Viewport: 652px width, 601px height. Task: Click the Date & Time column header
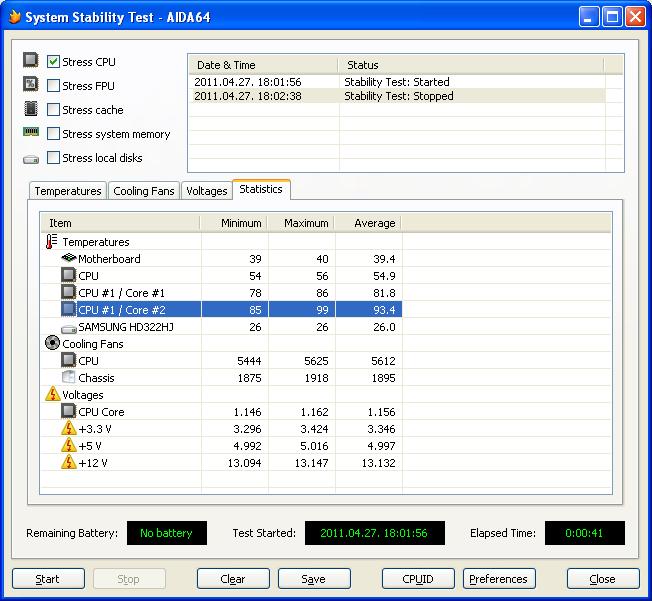pyautogui.click(x=263, y=65)
